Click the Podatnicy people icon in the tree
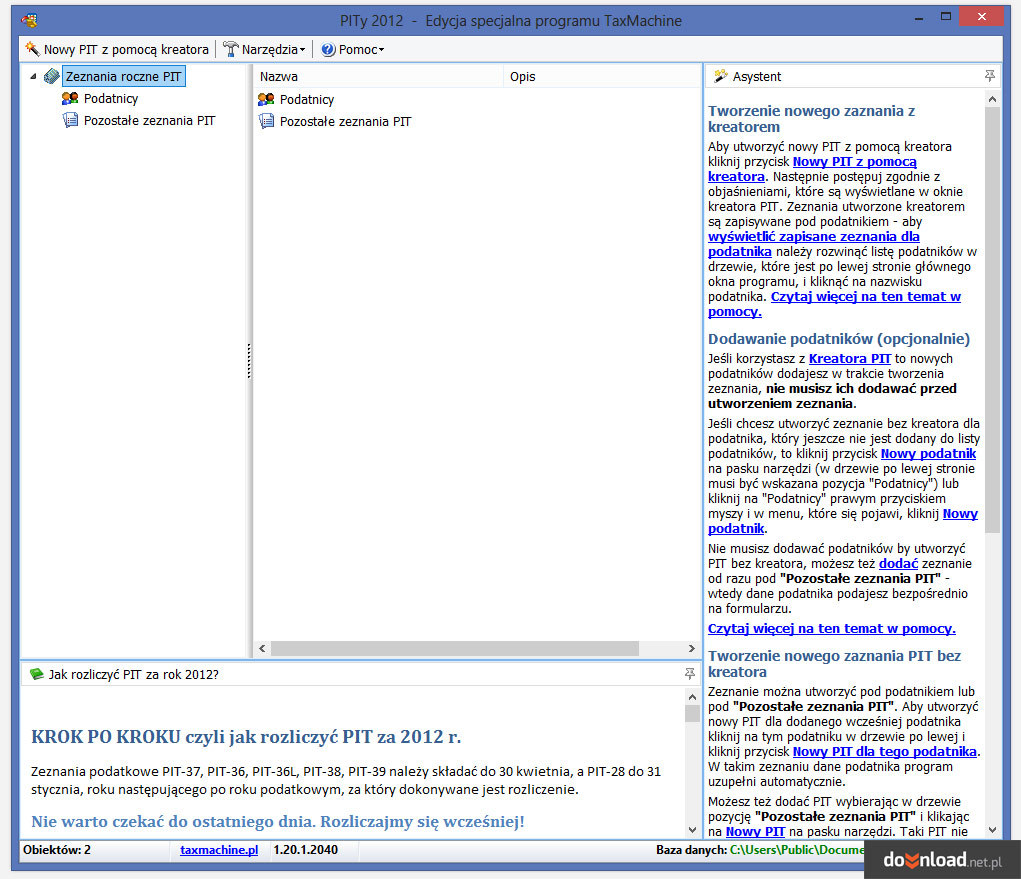Screen dimensions: 1021x879 (70, 98)
